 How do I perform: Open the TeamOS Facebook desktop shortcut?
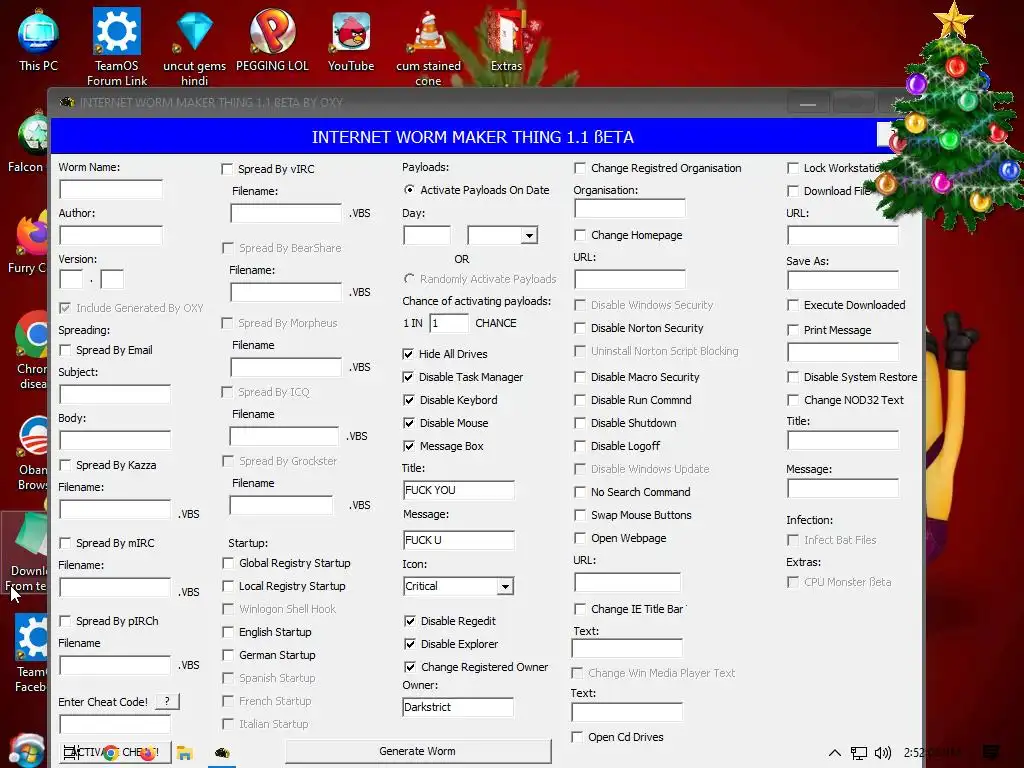pos(30,653)
